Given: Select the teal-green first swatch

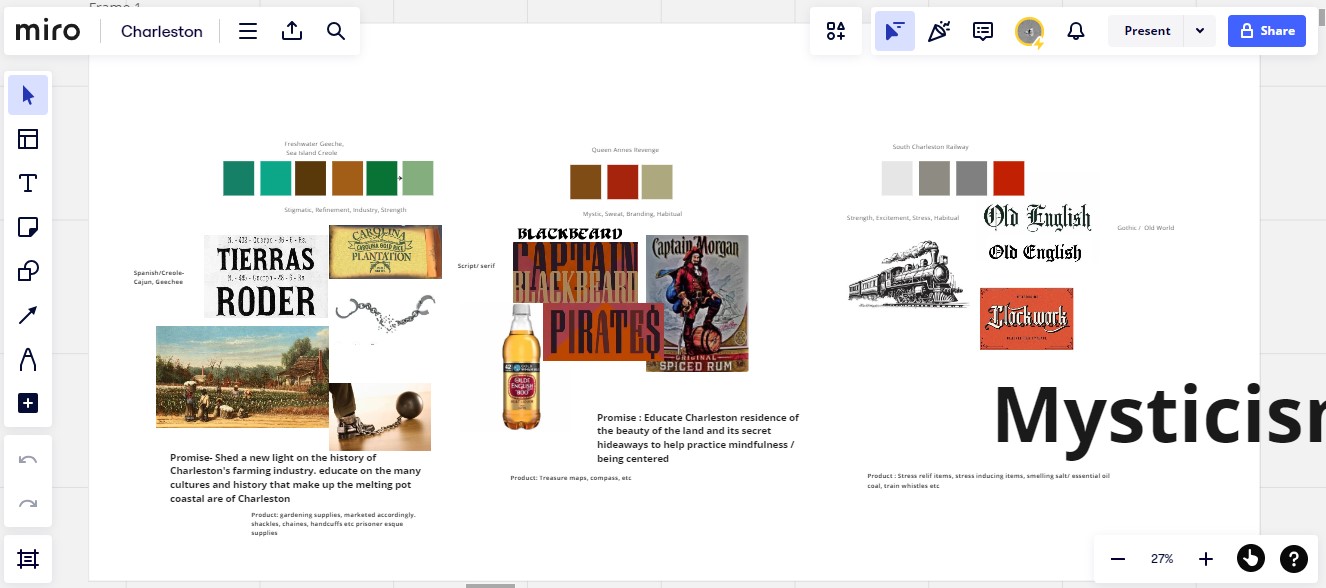Looking at the screenshot, I should pyautogui.click(x=239, y=178).
